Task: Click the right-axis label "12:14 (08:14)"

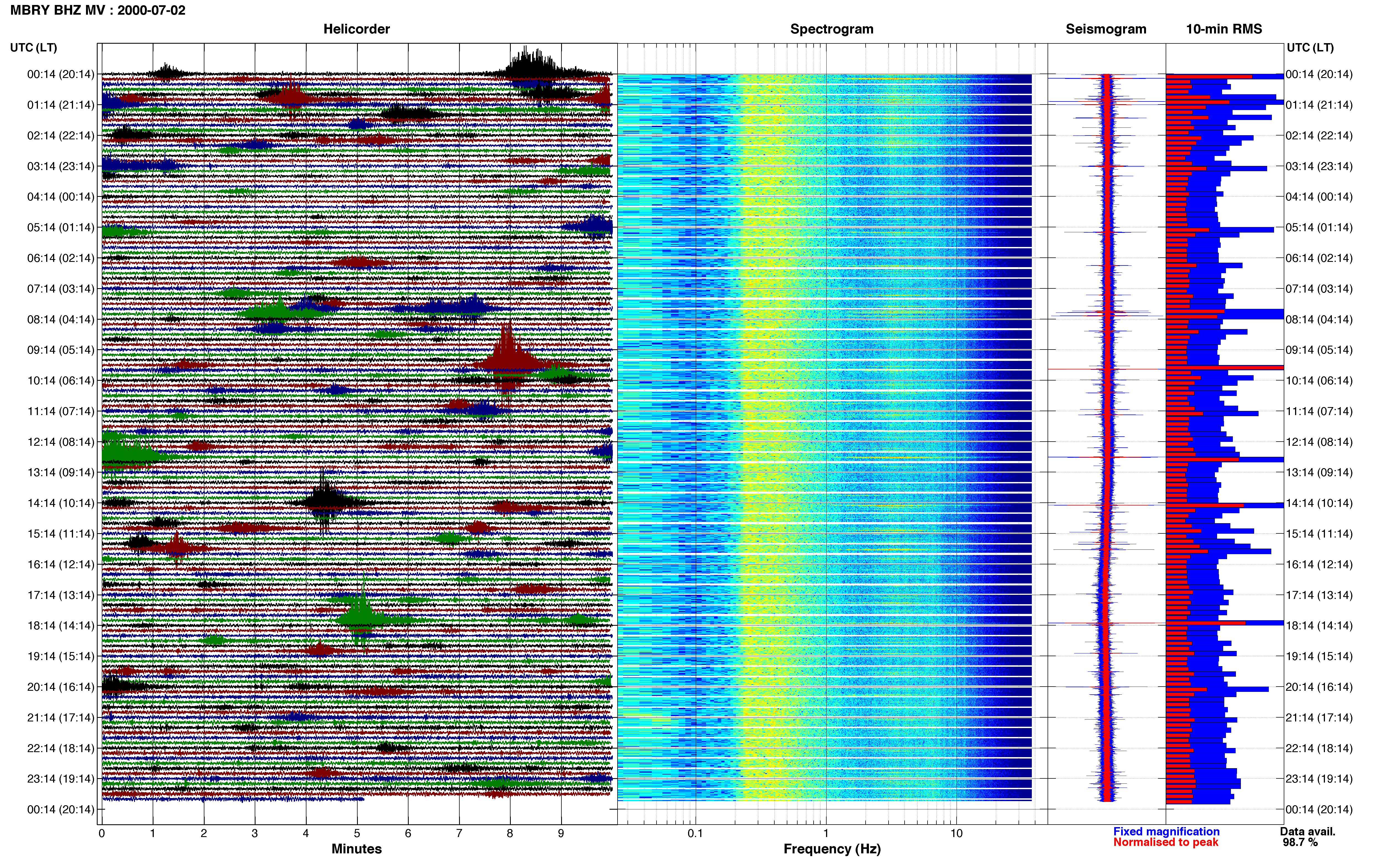Action: (x=1319, y=442)
